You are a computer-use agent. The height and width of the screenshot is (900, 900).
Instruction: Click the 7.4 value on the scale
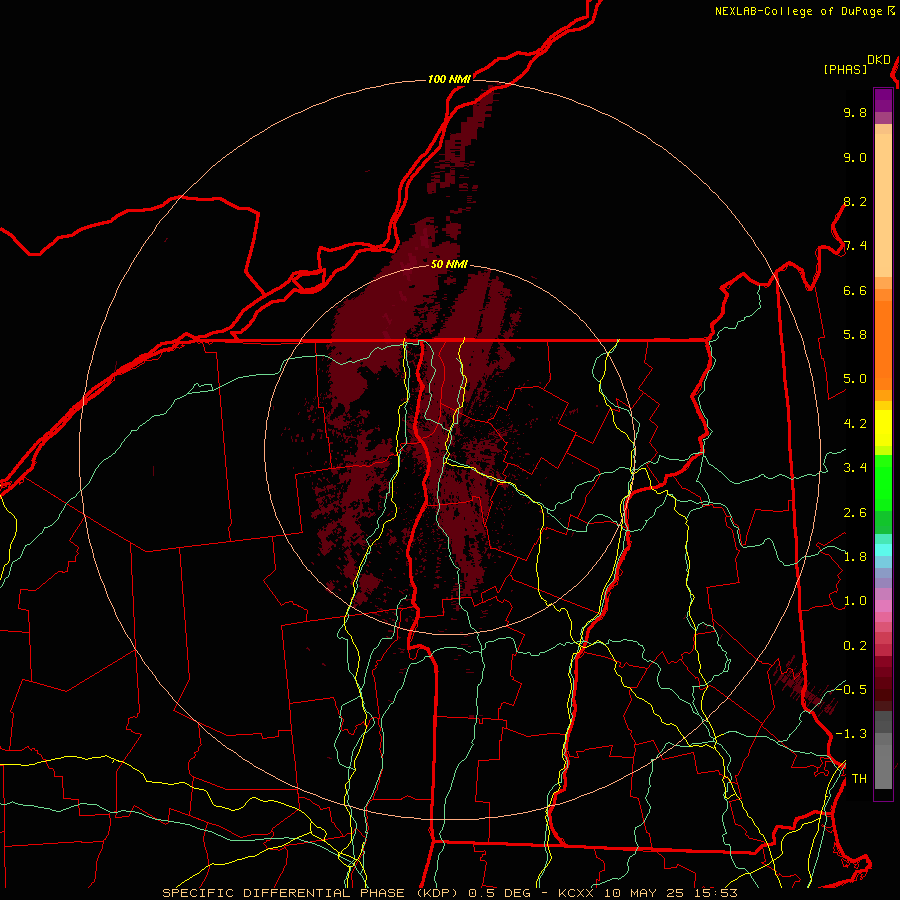855,246
